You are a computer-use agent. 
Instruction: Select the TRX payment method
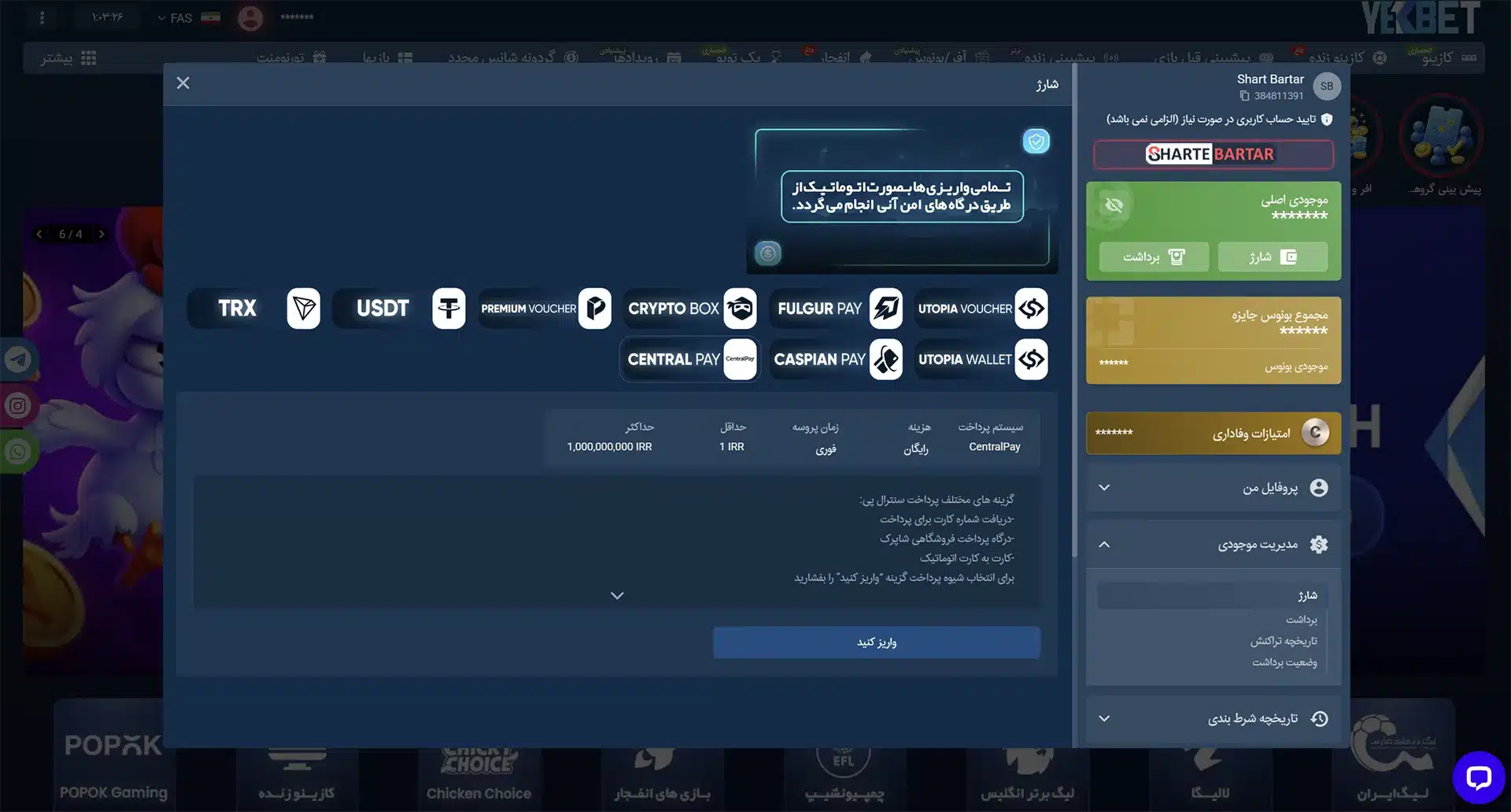point(253,308)
